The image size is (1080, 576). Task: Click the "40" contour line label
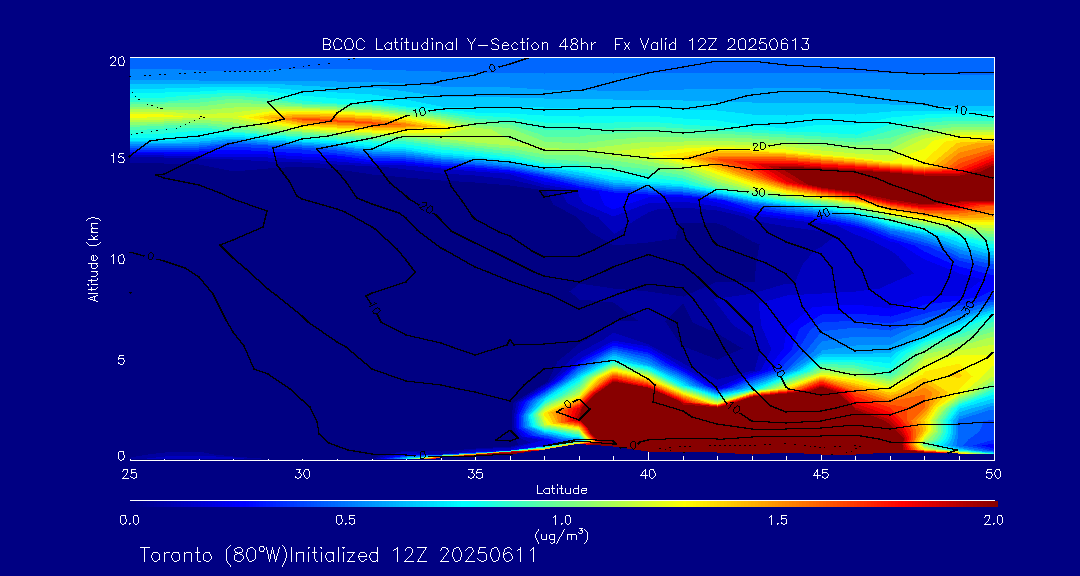coord(822,215)
